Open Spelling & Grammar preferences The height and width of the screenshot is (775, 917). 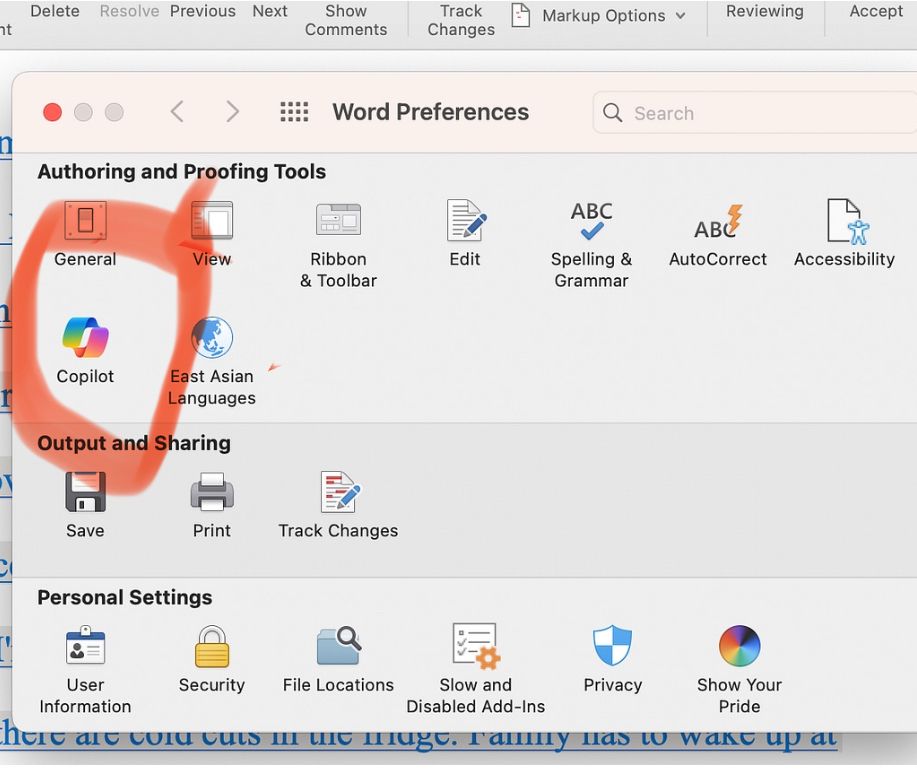point(591,244)
